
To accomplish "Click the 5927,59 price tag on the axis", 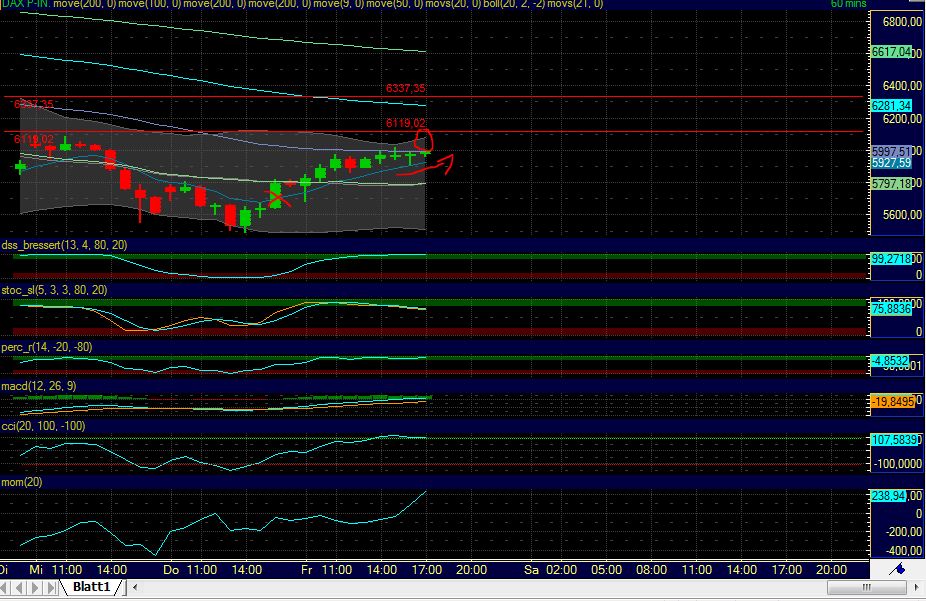I will (891, 163).
